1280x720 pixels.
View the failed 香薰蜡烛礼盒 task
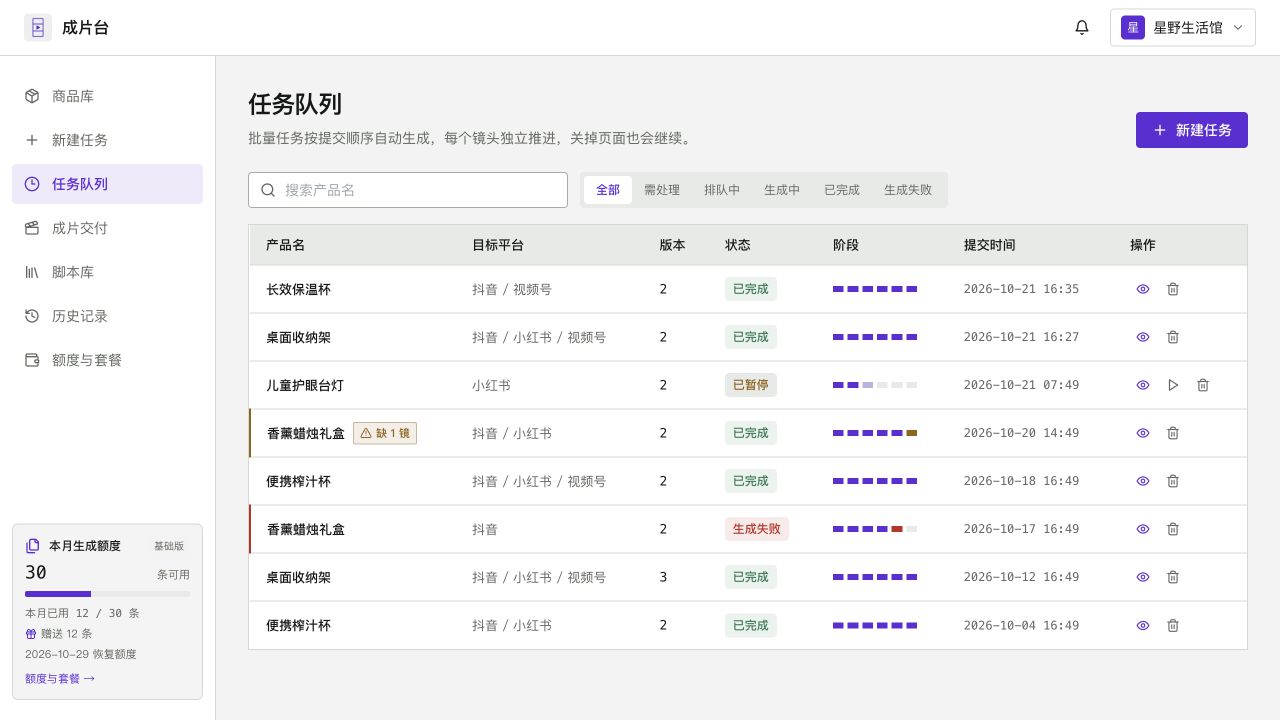click(x=1143, y=529)
